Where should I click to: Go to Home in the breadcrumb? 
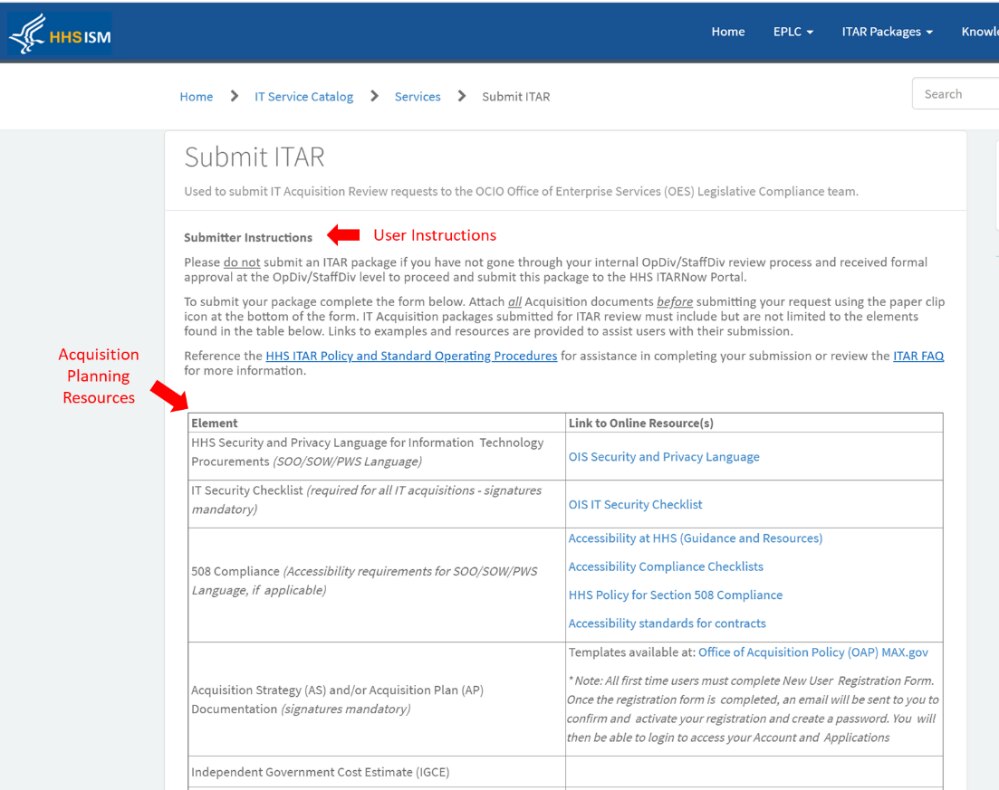pos(196,97)
